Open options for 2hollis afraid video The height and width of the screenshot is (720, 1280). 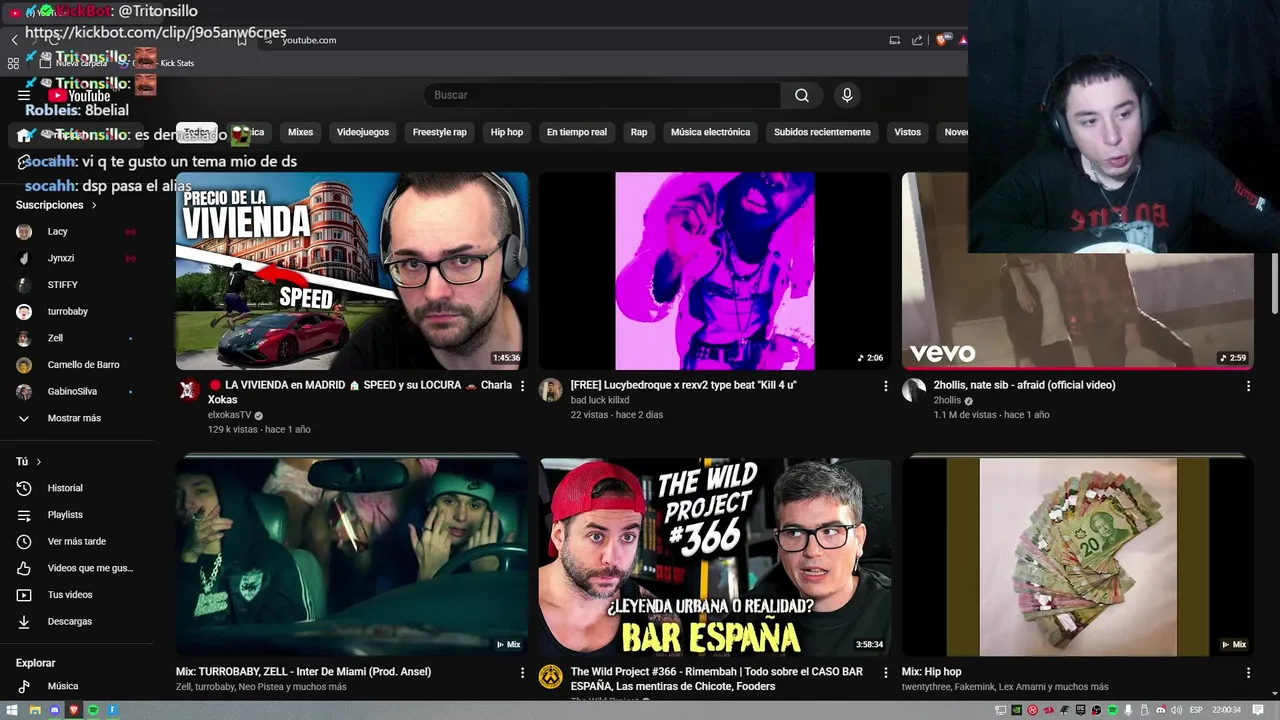click(1248, 386)
